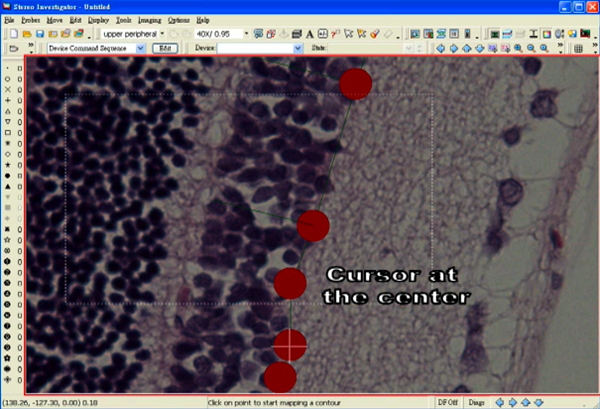The height and width of the screenshot is (409, 600).
Task: Select the text tool 'A' icon
Action: coord(311,33)
